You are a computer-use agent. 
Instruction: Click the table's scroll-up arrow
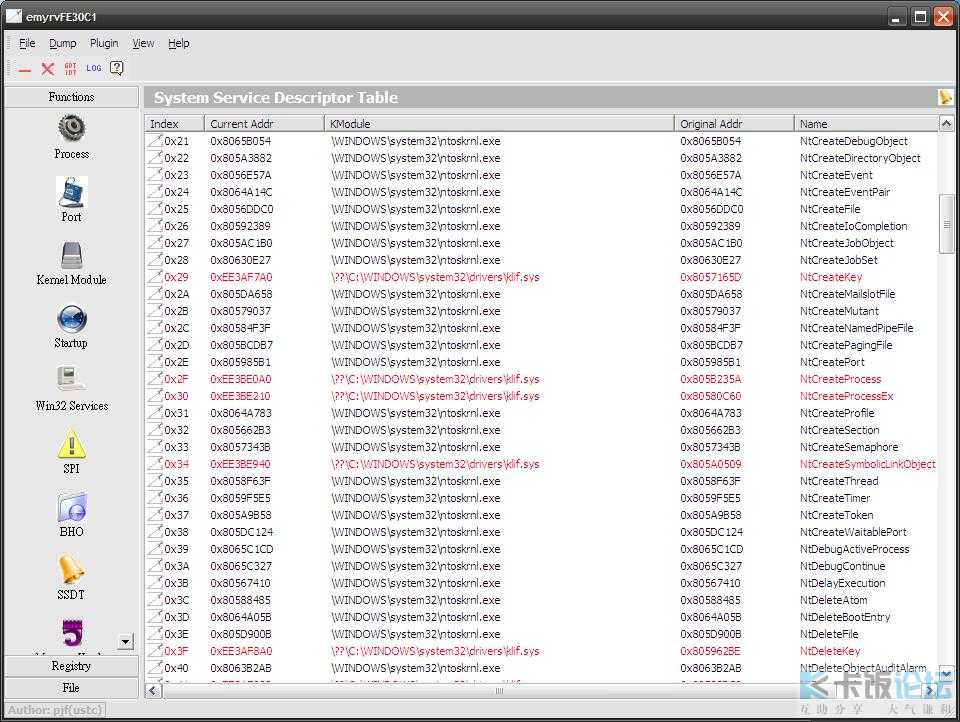[946, 124]
